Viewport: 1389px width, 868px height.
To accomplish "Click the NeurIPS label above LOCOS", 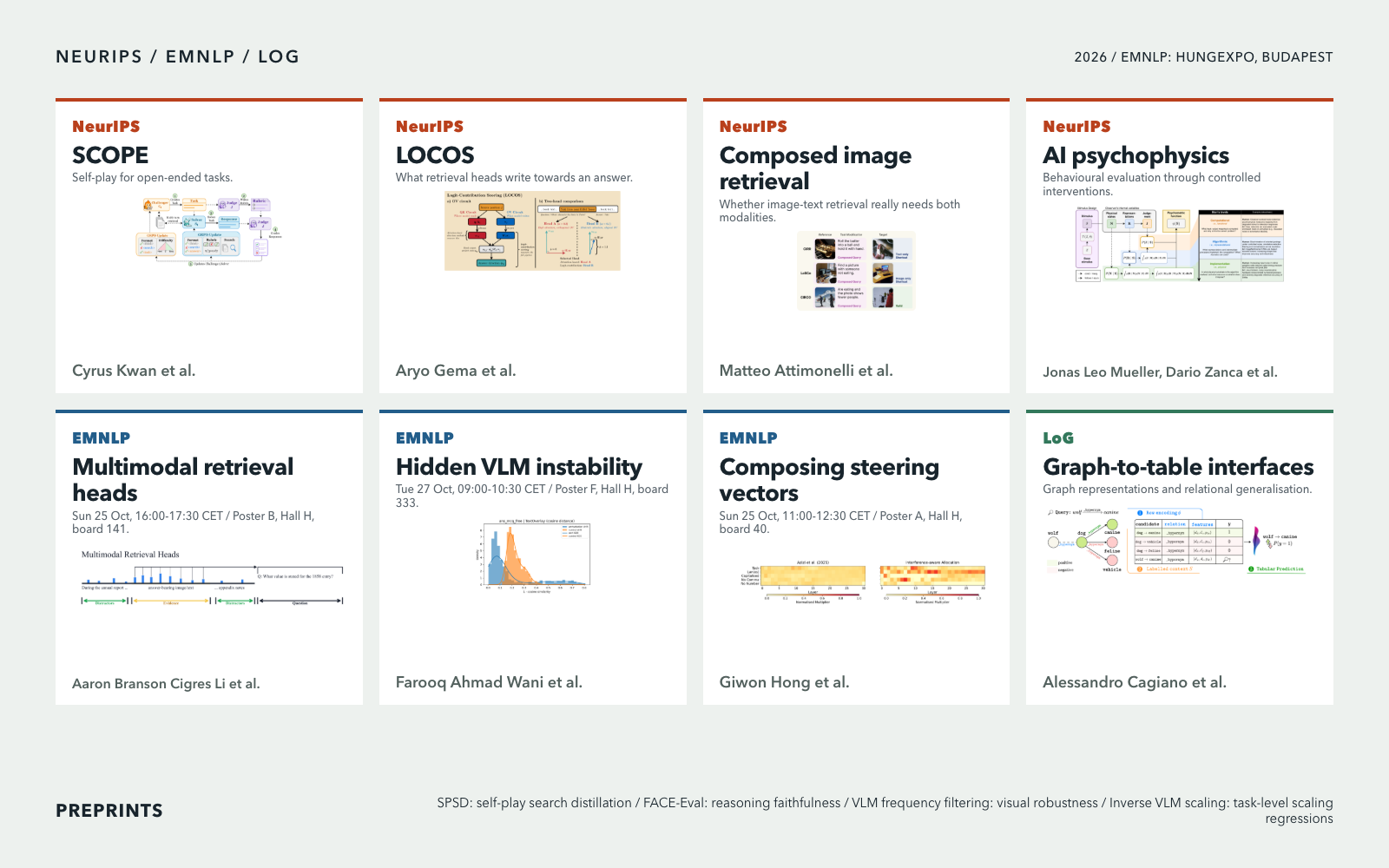I will pyautogui.click(x=430, y=127).
